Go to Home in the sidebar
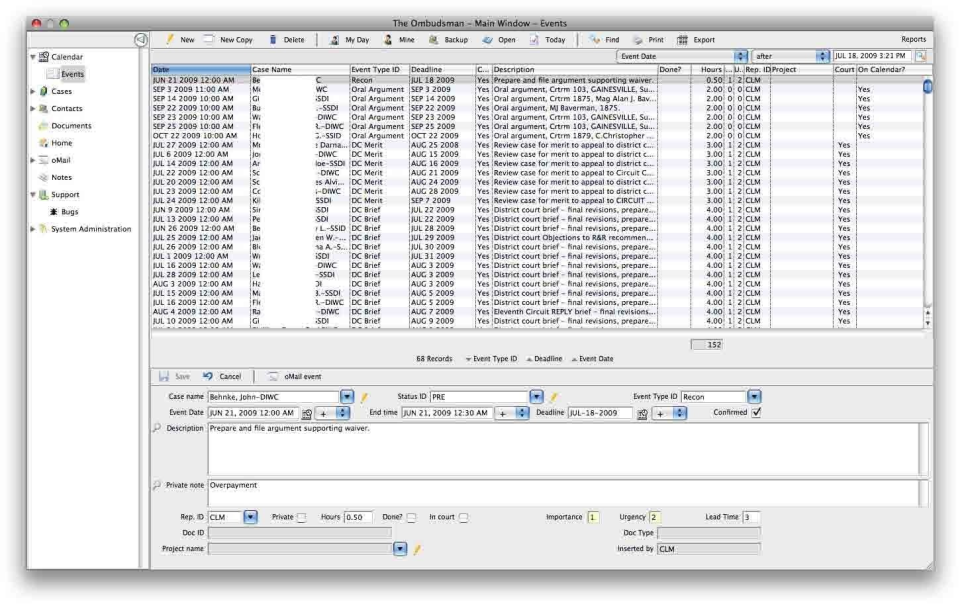This screenshot has height=606, width=960. point(62,143)
